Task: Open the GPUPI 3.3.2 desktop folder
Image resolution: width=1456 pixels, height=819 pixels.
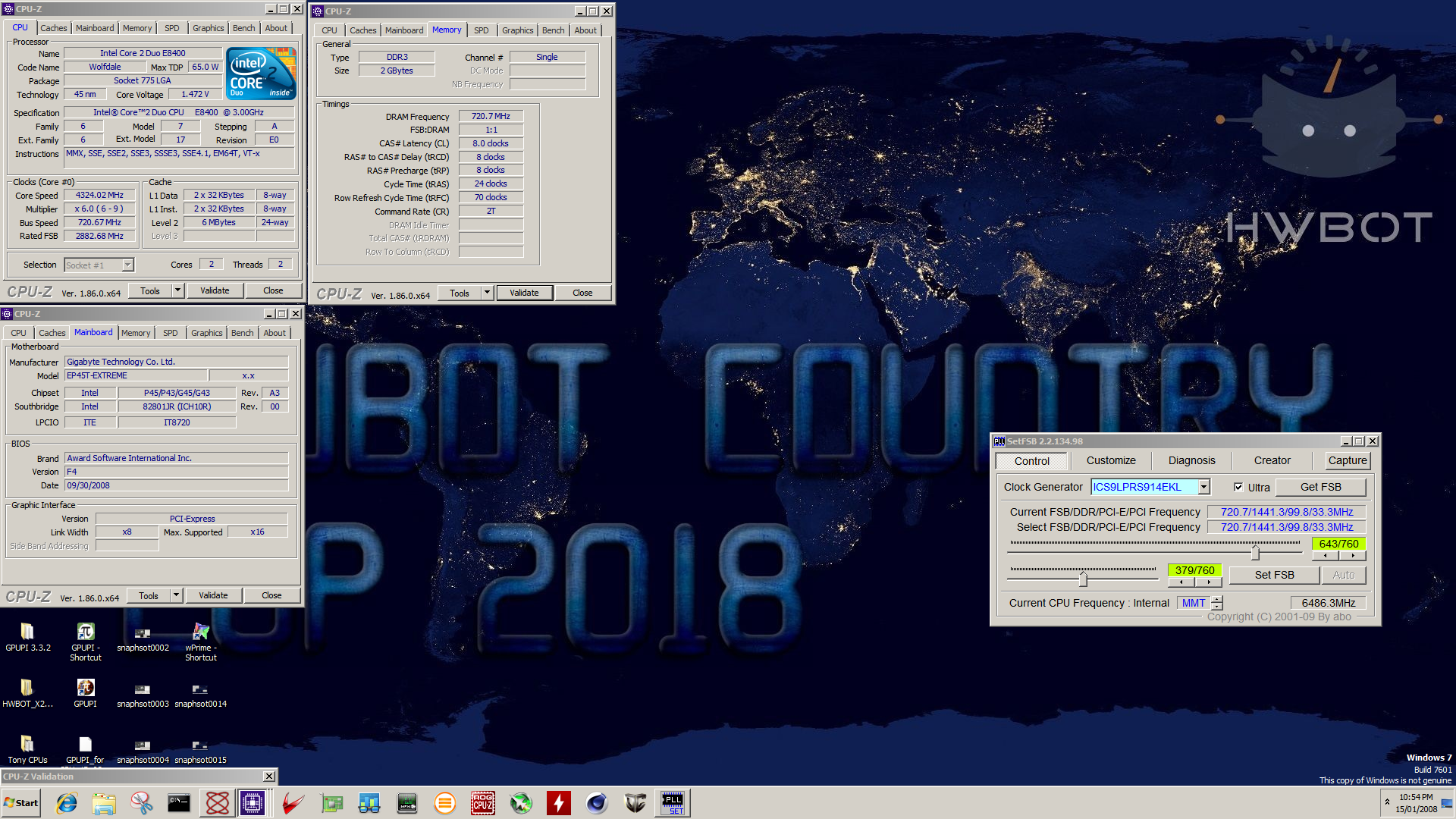Action: coord(27,637)
